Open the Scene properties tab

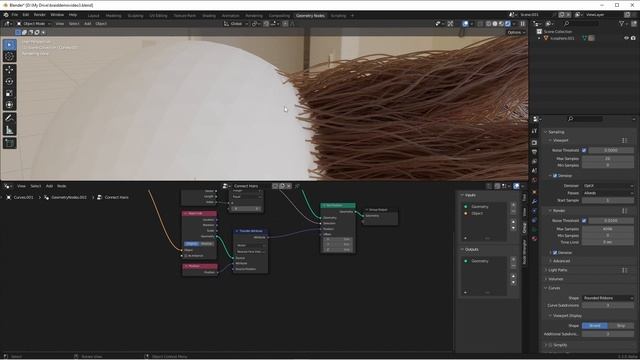coord(534,171)
